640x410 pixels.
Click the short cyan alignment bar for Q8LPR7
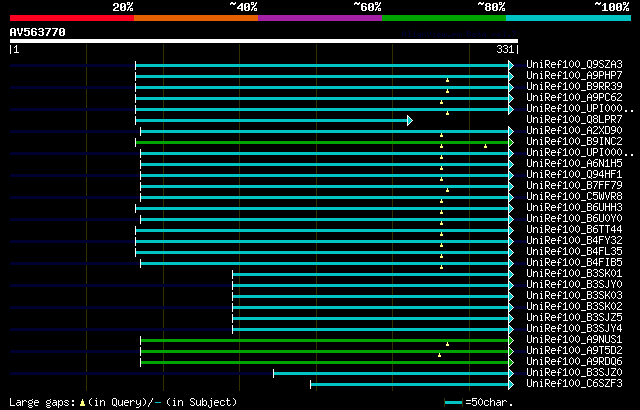tap(271, 120)
